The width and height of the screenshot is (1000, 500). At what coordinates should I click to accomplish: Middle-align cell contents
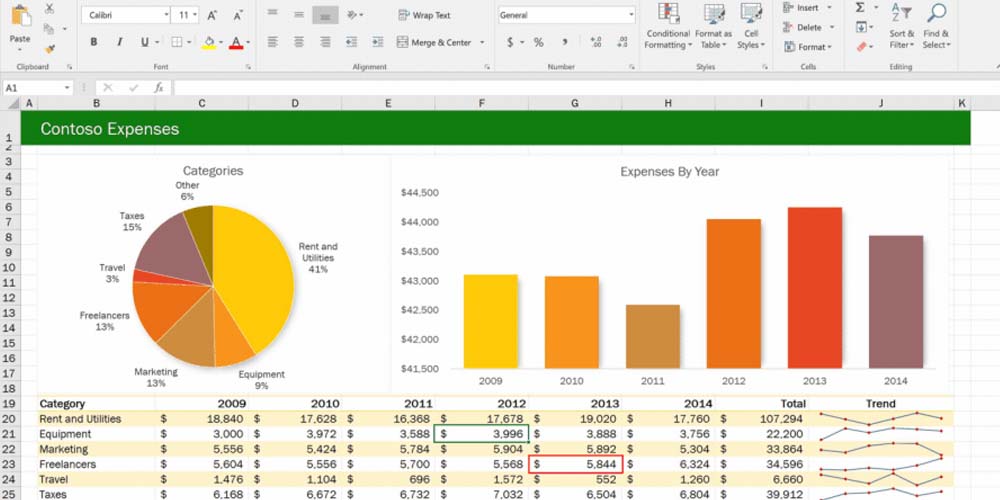click(x=298, y=14)
